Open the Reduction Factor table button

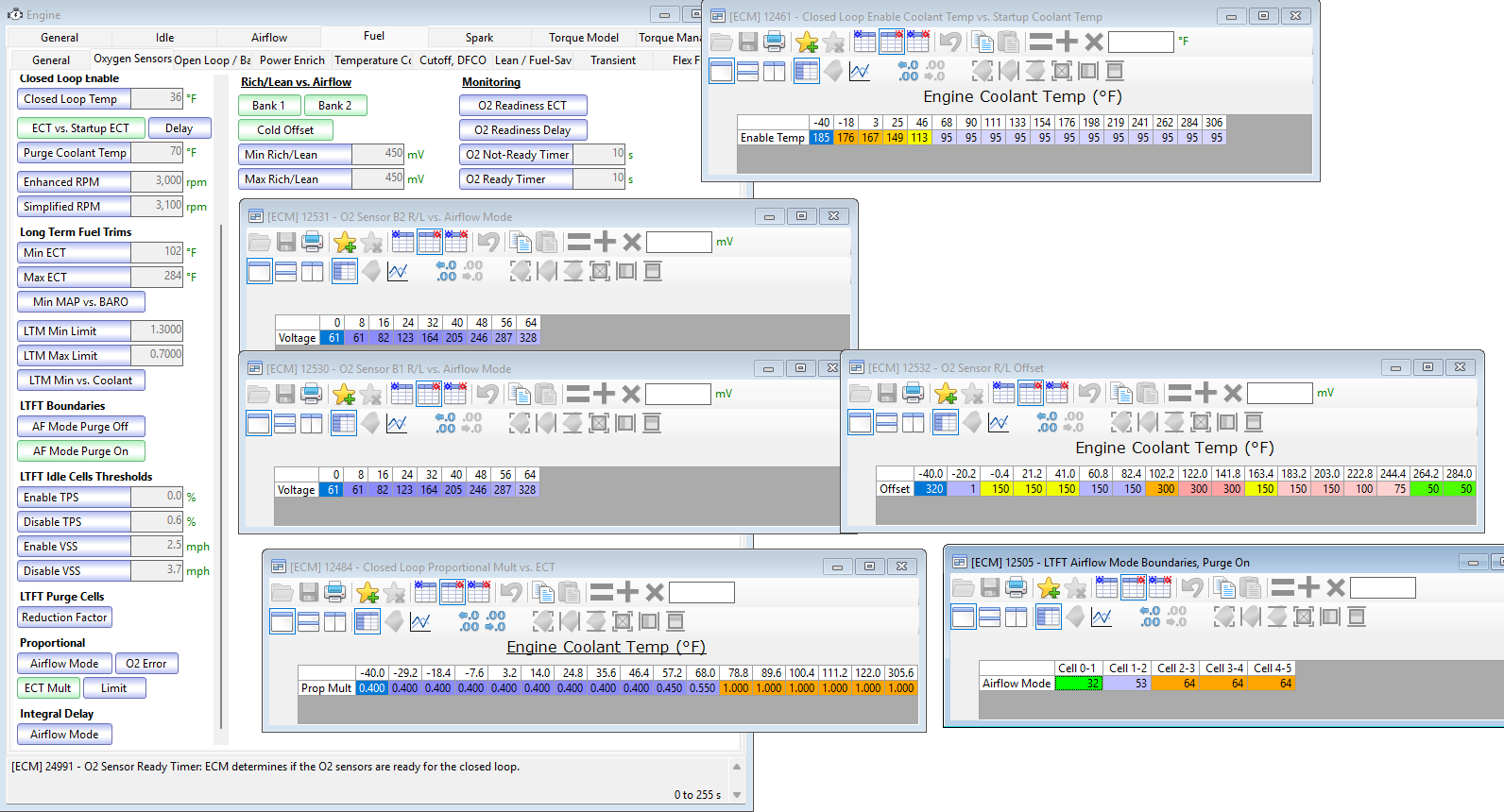(65, 617)
